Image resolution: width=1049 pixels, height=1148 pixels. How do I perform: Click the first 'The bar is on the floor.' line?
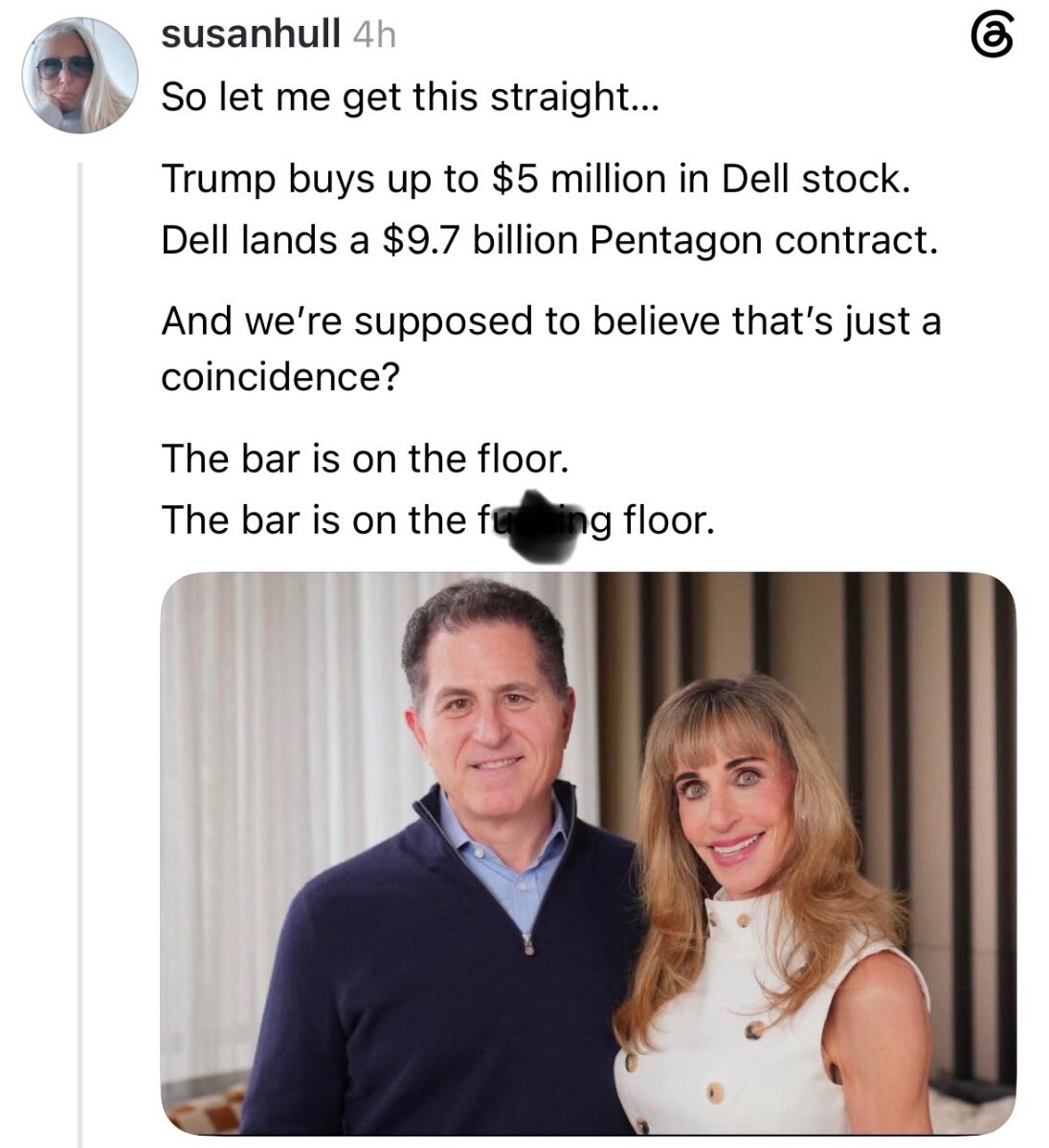(x=366, y=459)
